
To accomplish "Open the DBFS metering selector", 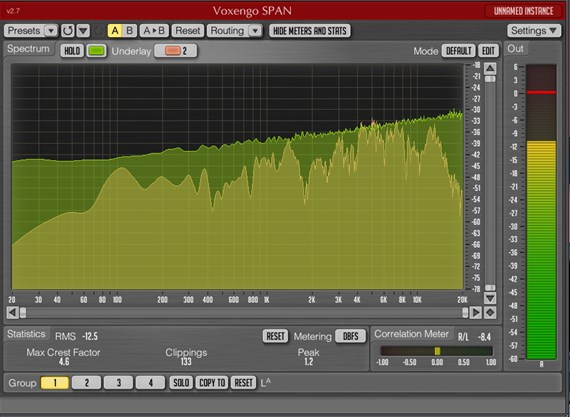I will pos(350,336).
